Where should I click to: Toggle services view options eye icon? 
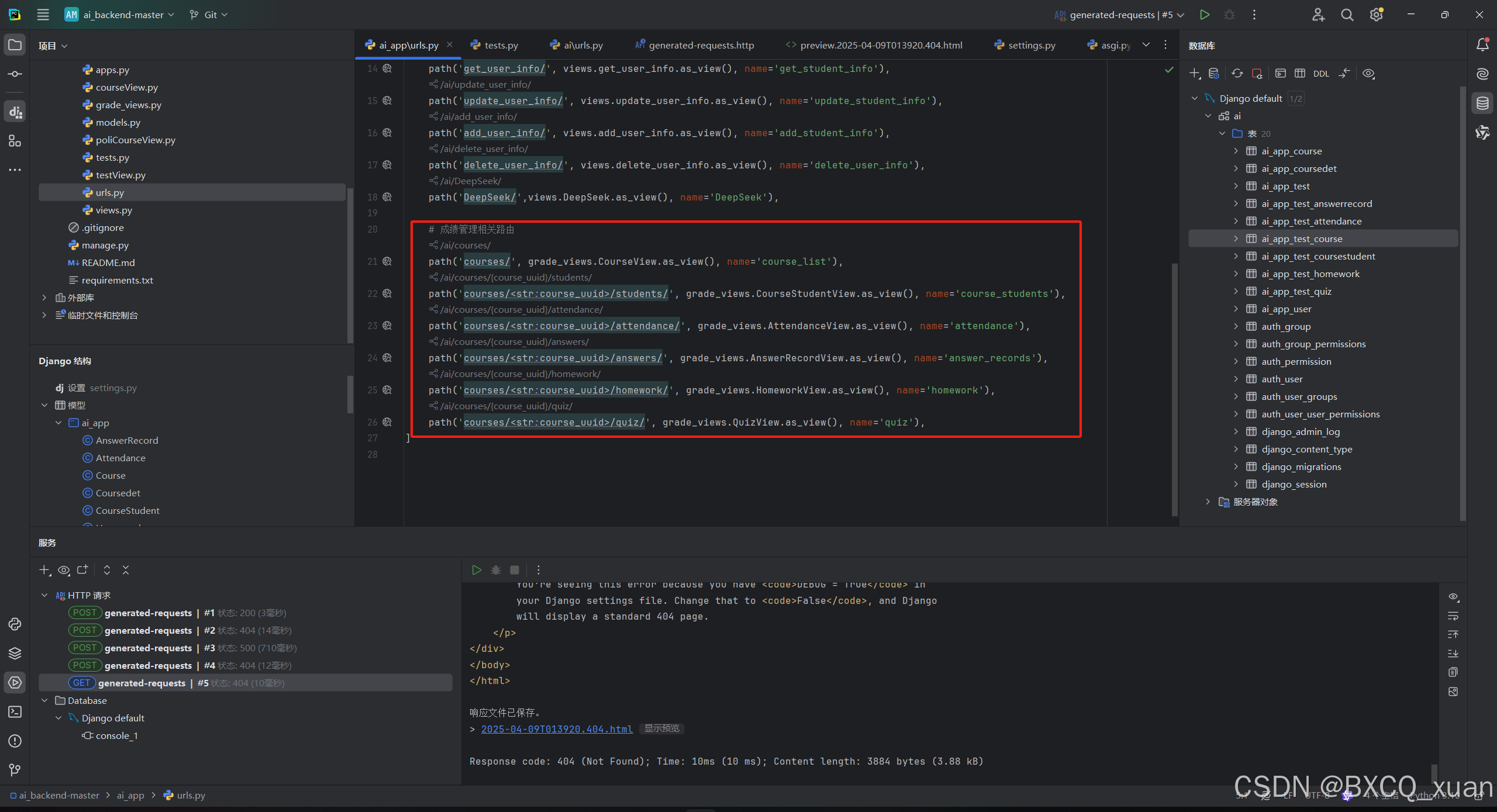click(64, 570)
